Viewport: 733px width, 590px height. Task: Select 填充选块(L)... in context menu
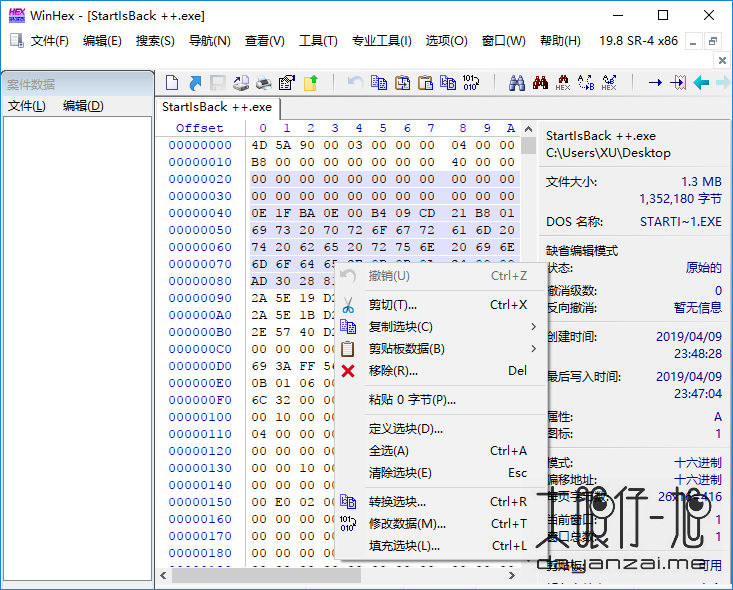click(x=441, y=546)
